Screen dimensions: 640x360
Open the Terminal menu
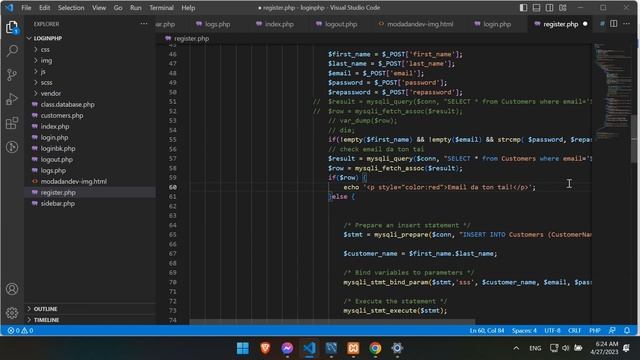161,8
